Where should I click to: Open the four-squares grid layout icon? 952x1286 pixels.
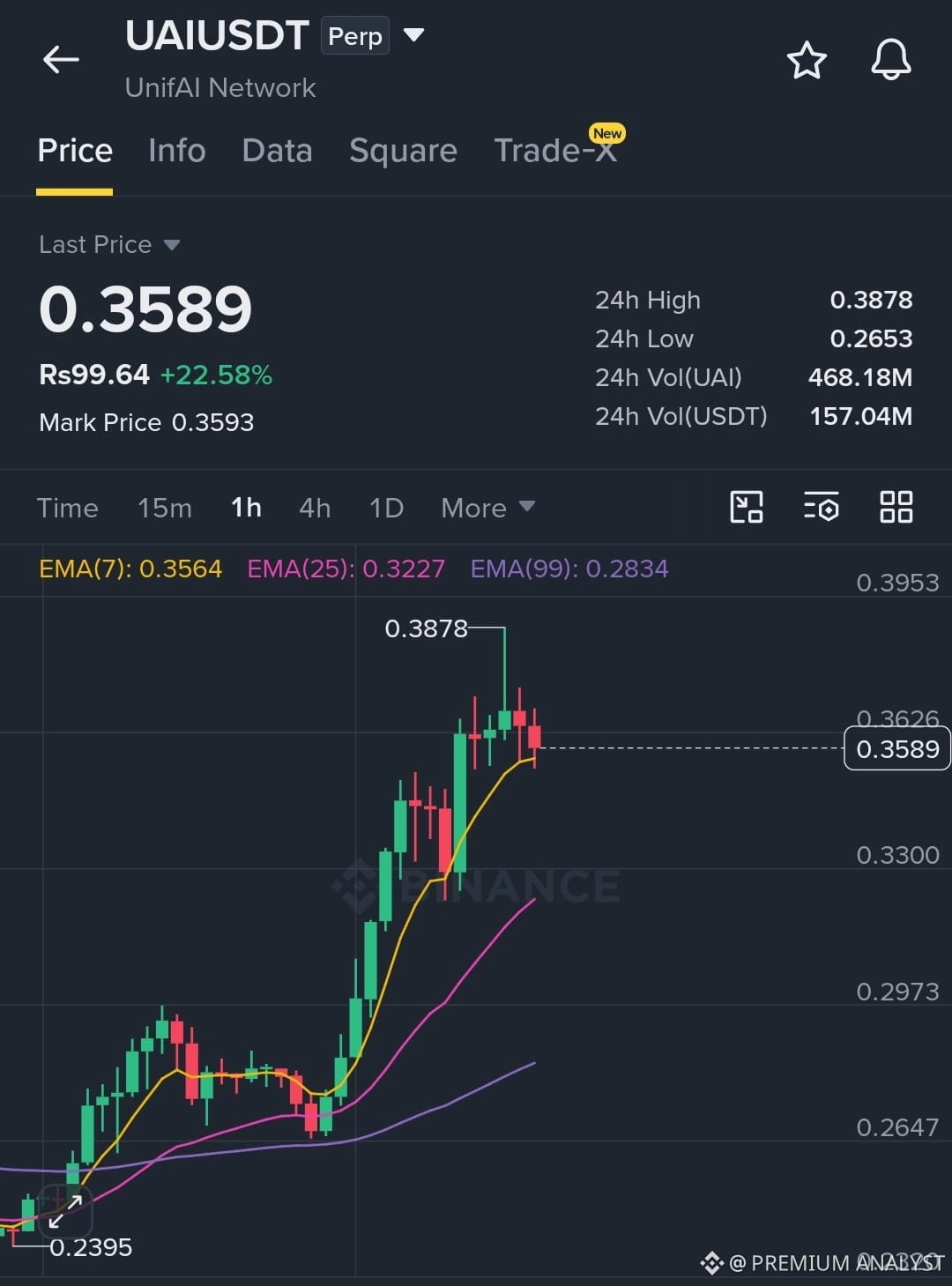[x=896, y=508]
